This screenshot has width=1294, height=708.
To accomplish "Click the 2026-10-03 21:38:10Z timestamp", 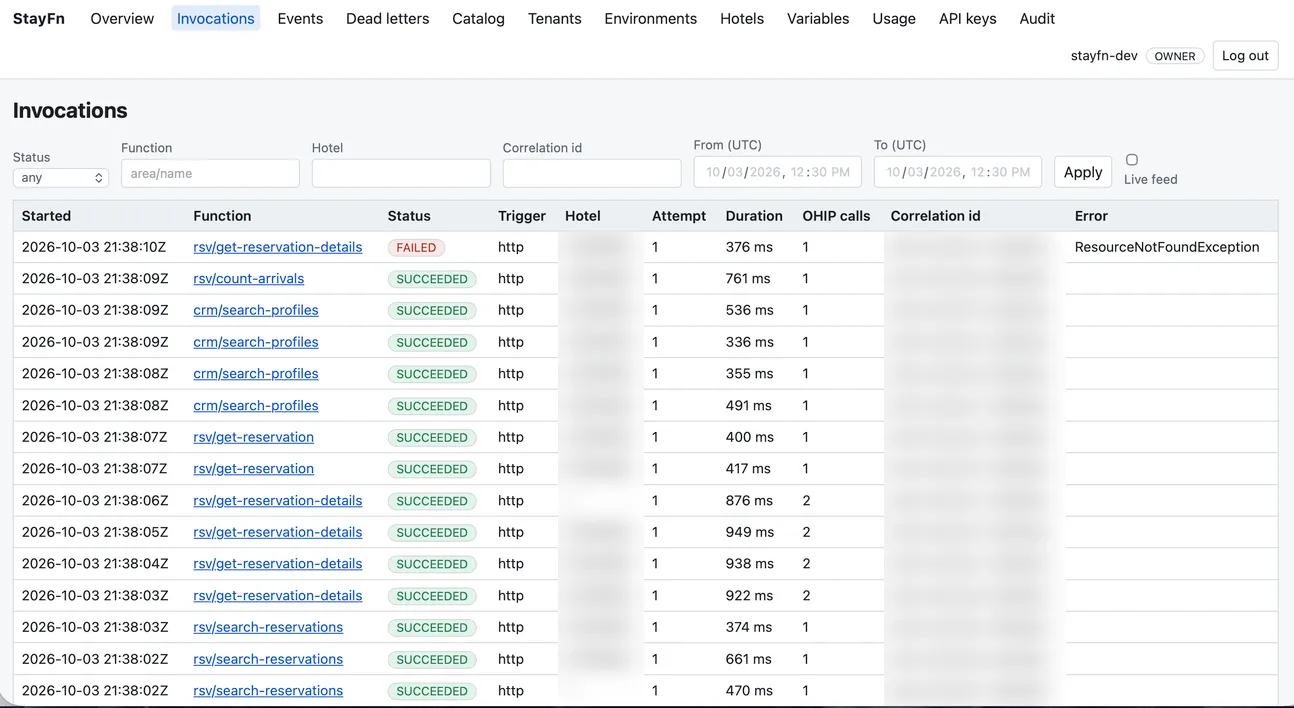I will click(x=95, y=247).
